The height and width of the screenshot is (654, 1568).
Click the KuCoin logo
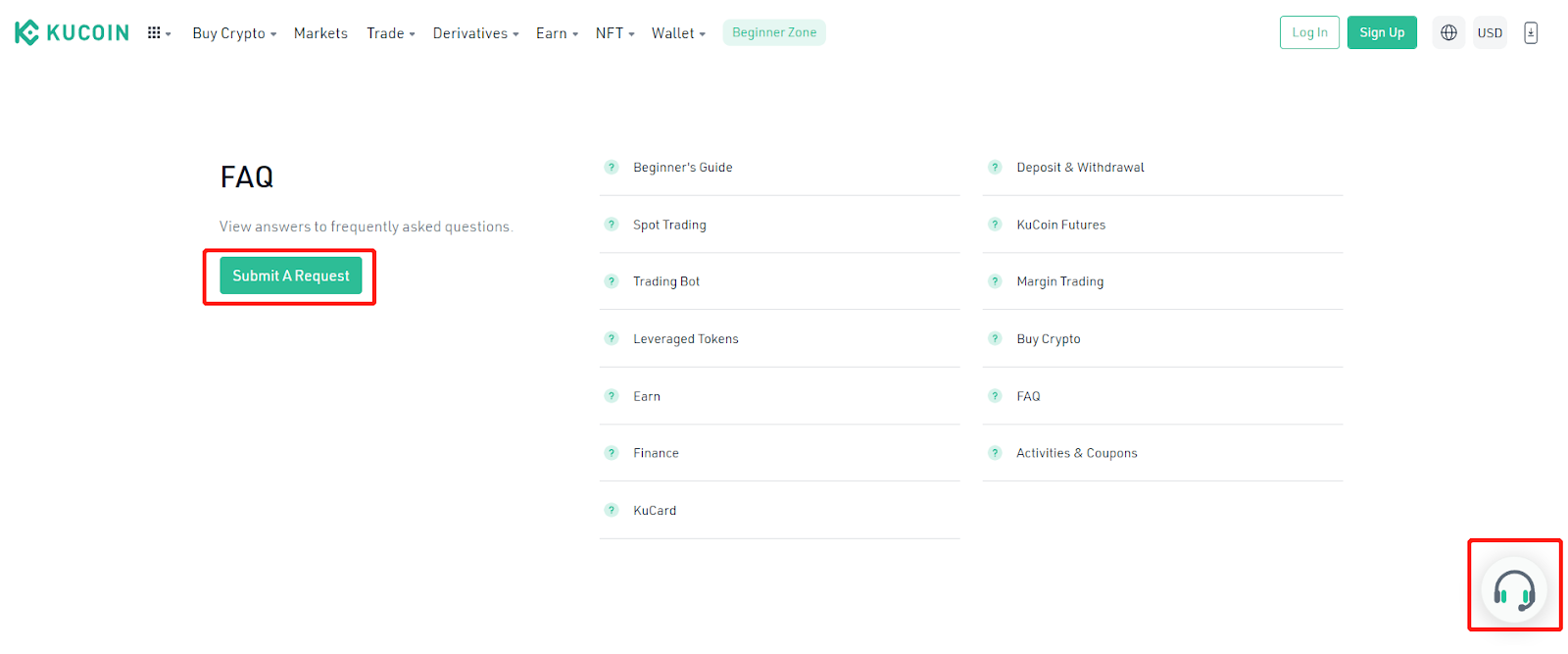click(x=73, y=32)
